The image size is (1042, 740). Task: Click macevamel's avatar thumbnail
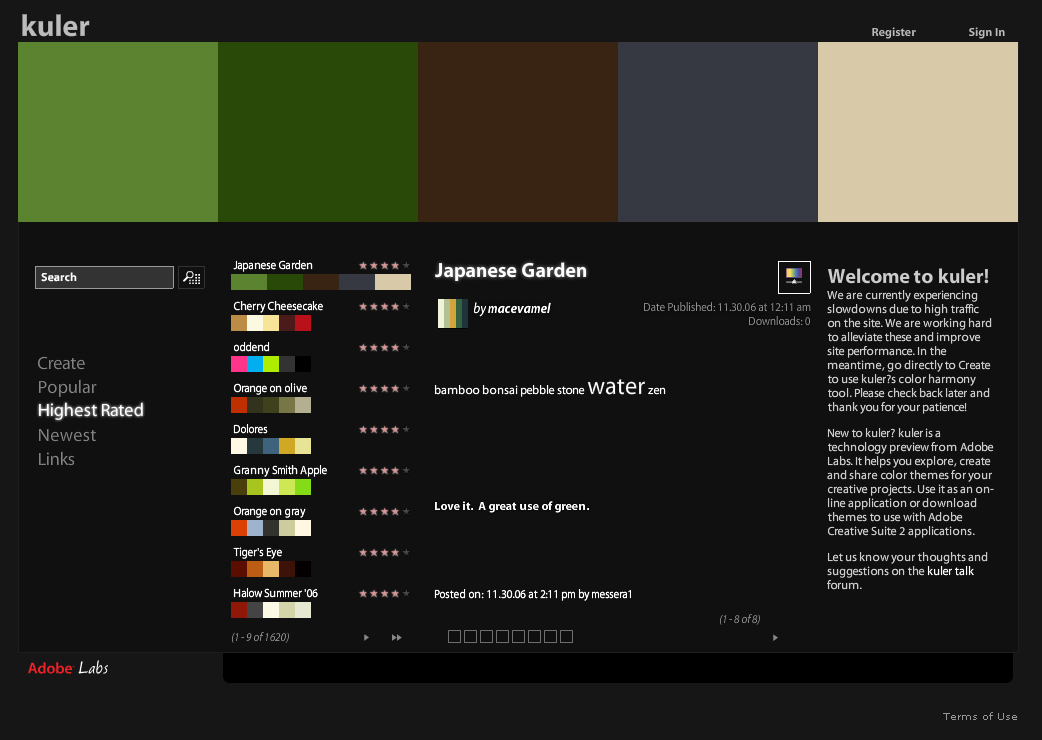point(453,314)
